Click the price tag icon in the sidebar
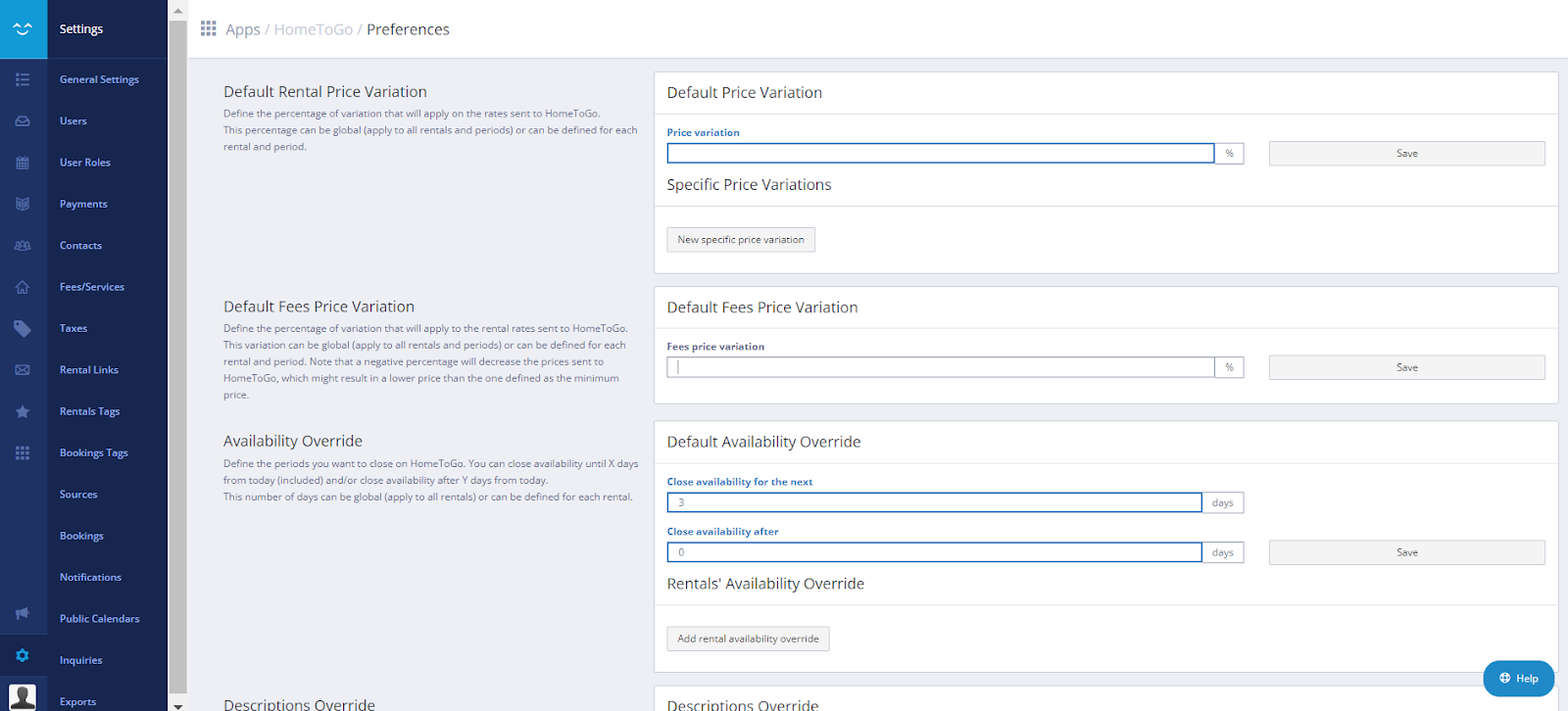 click(23, 329)
